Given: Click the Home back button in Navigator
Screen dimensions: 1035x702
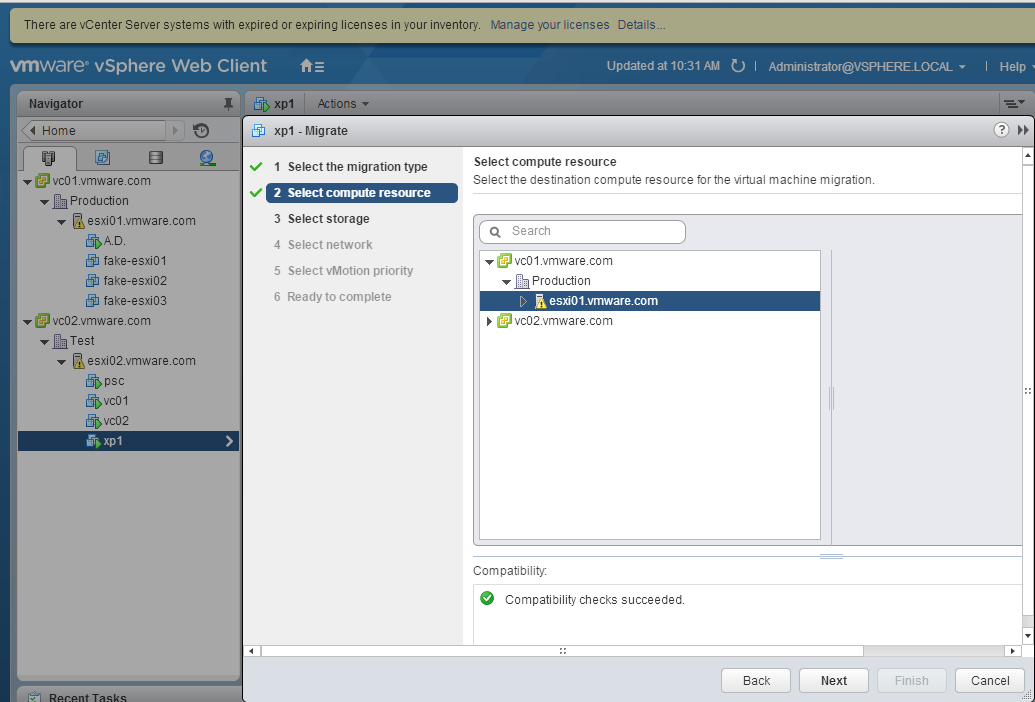Looking at the screenshot, I should [94, 131].
